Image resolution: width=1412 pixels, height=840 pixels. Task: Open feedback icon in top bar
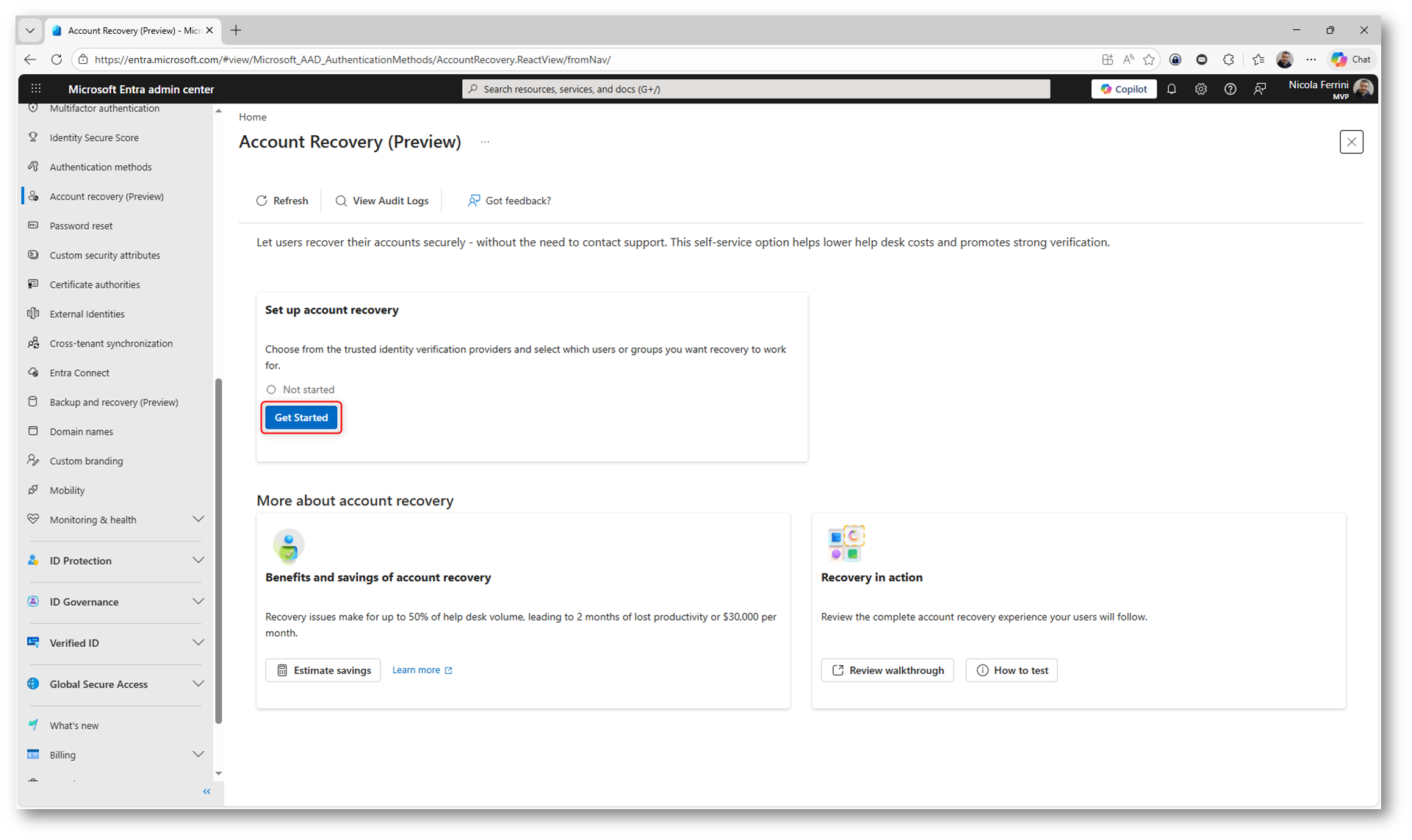(x=1259, y=89)
